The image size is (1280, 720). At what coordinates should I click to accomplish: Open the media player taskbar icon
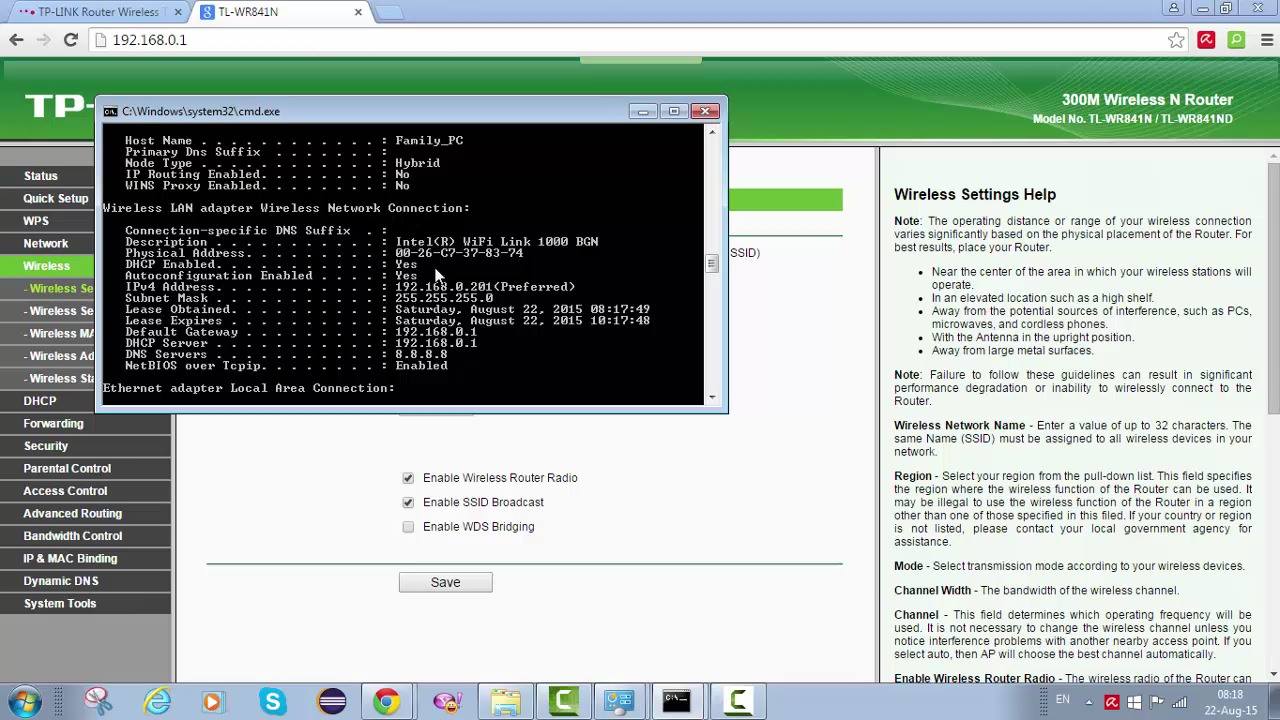tap(212, 701)
